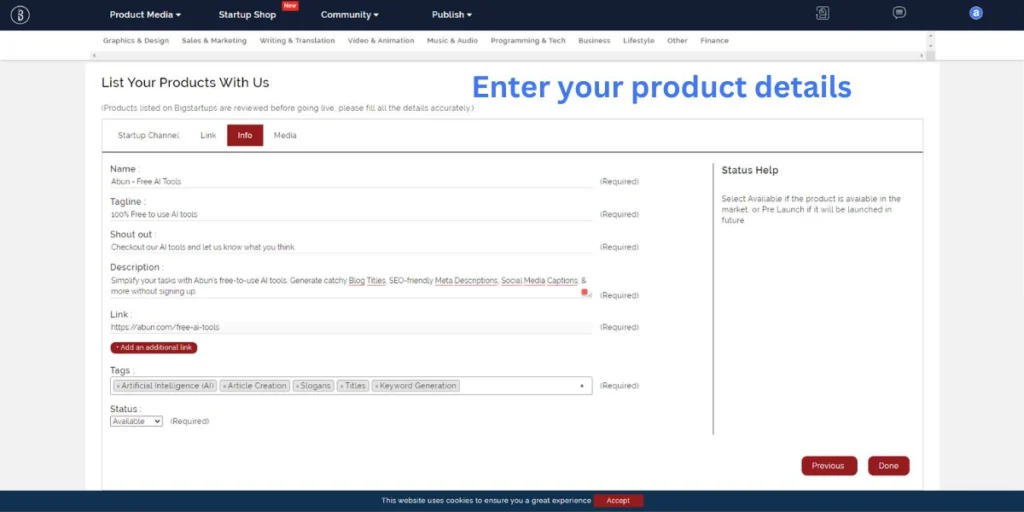Open the Video & Animation category
The width and height of the screenshot is (1024, 512).
pos(381,40)
